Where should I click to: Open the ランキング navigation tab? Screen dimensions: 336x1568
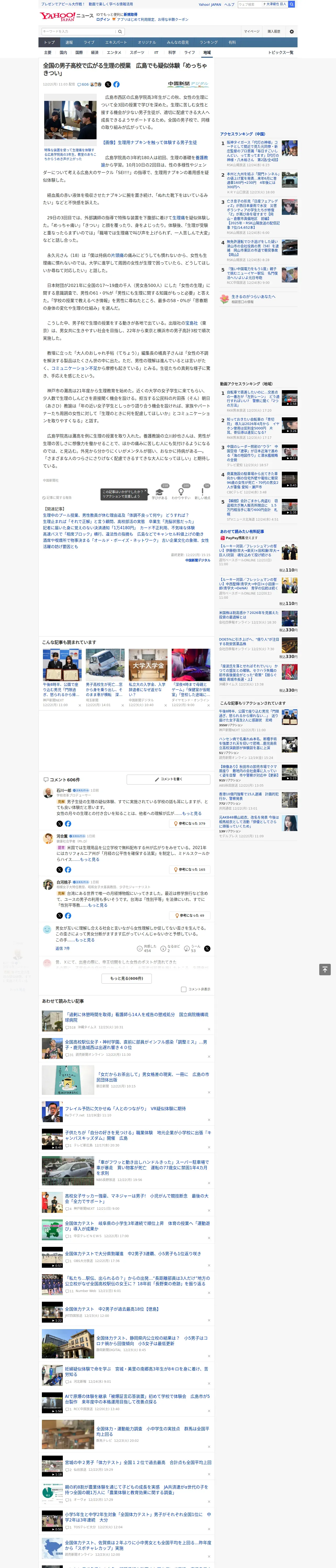[x=209, y=43]
